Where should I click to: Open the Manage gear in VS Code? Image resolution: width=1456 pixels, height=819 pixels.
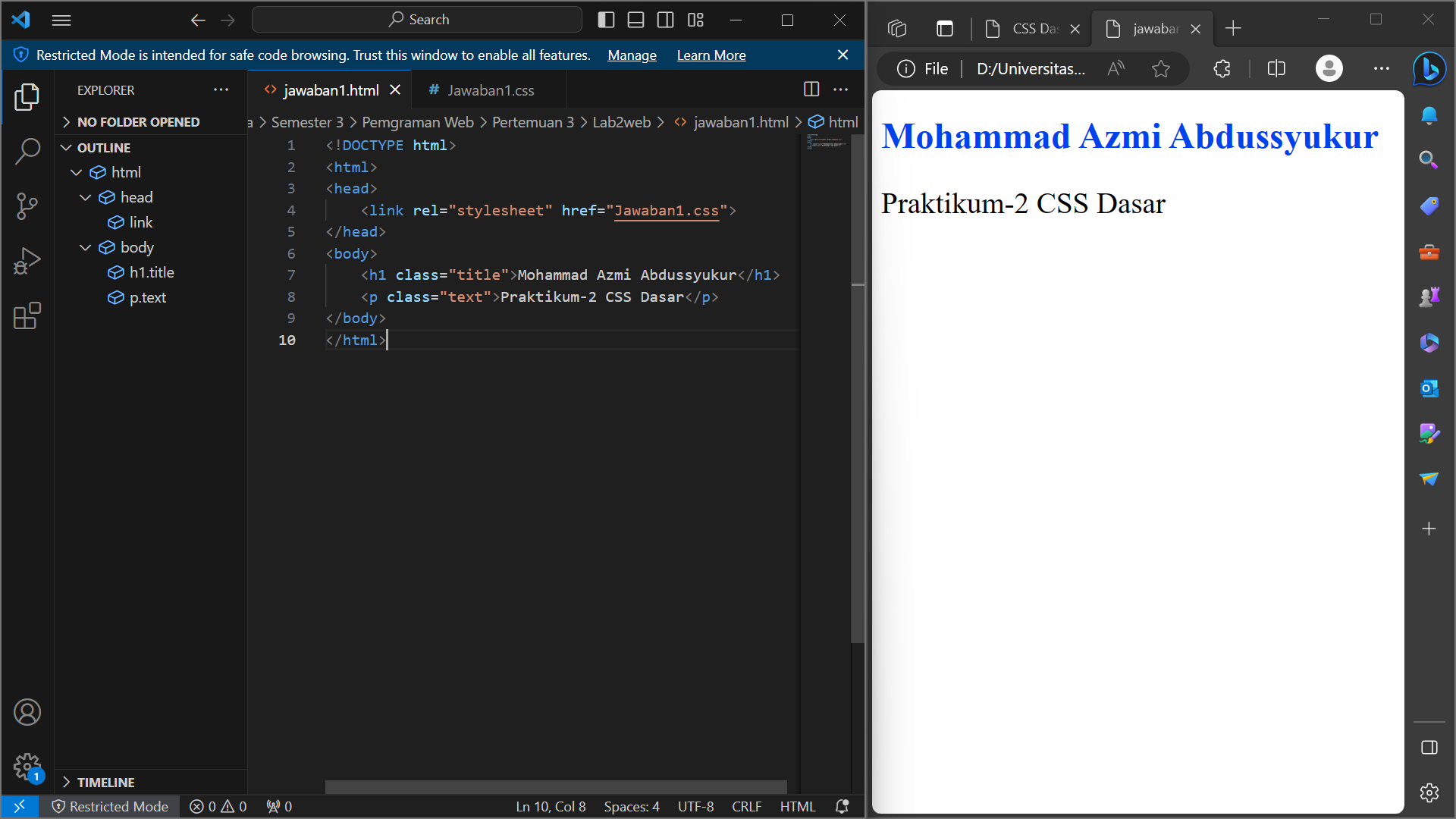point(27,767)
